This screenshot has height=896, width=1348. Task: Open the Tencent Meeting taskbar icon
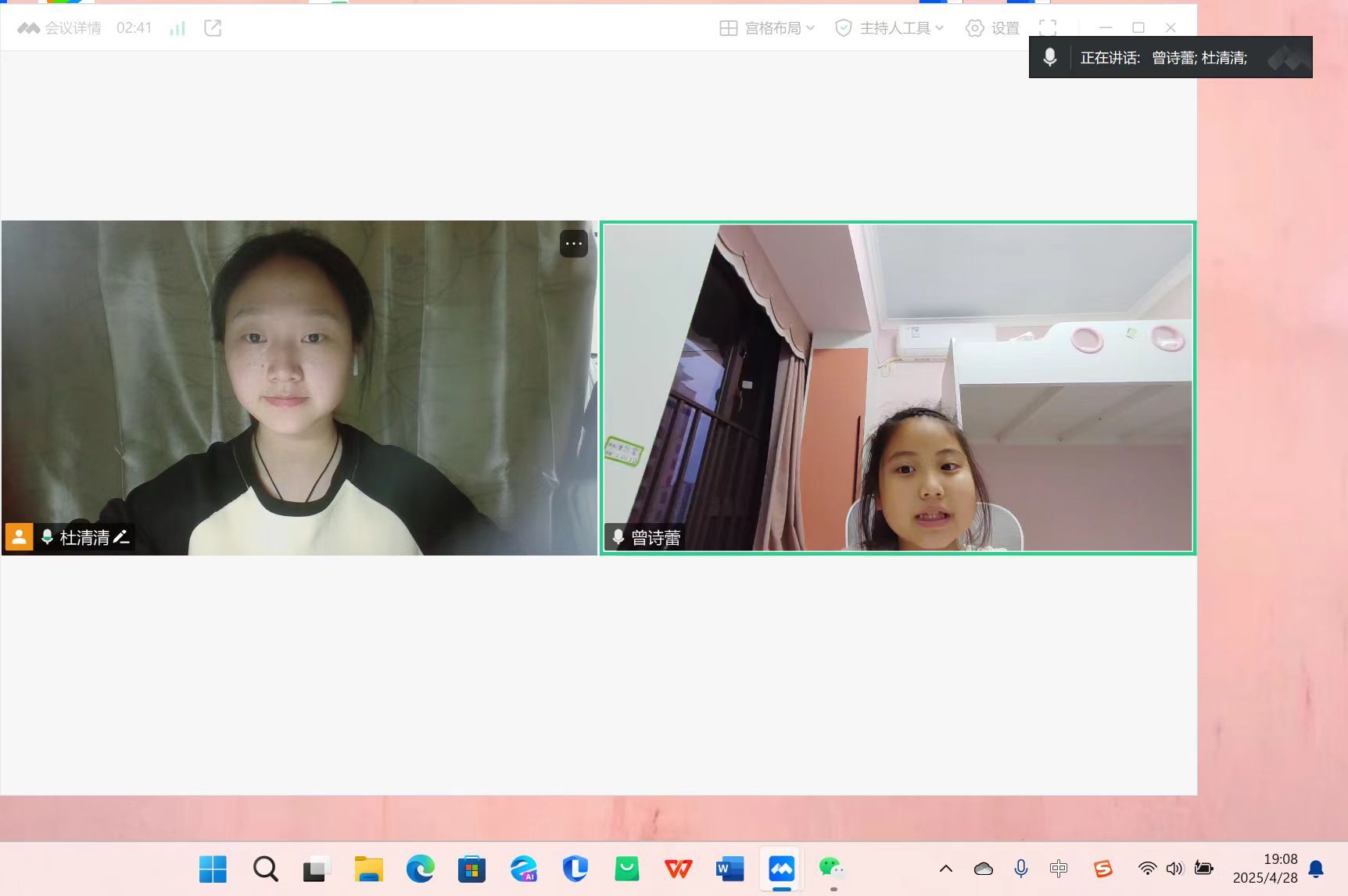781,869
